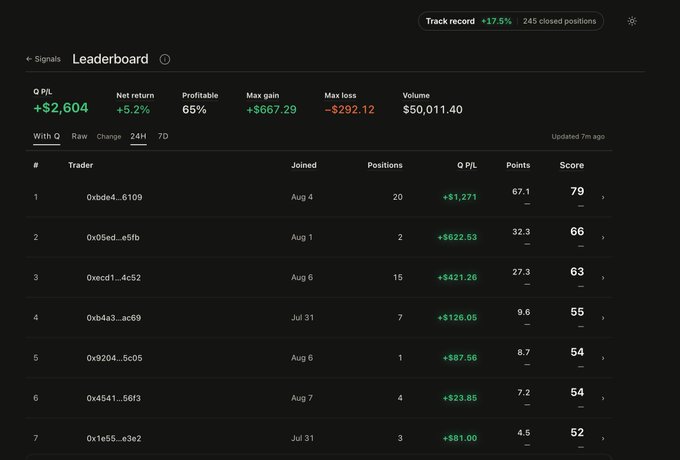Click trader address 0x05ed...e5fb
Image resolution: width=680 pixels, height=460 pixels.
tap(113, 238)
